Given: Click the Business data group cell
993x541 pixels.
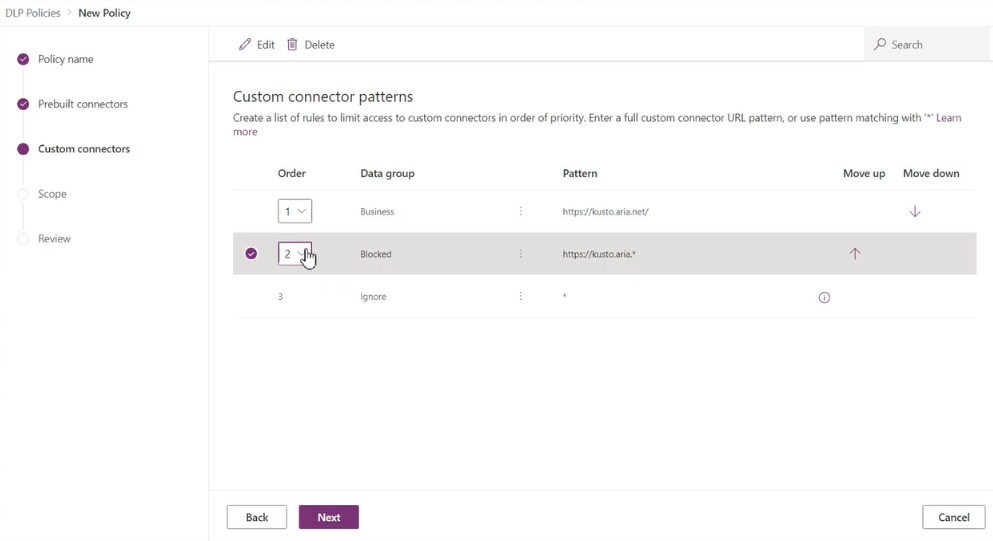Looking at the screenshot, I should (x=377, y=212).
